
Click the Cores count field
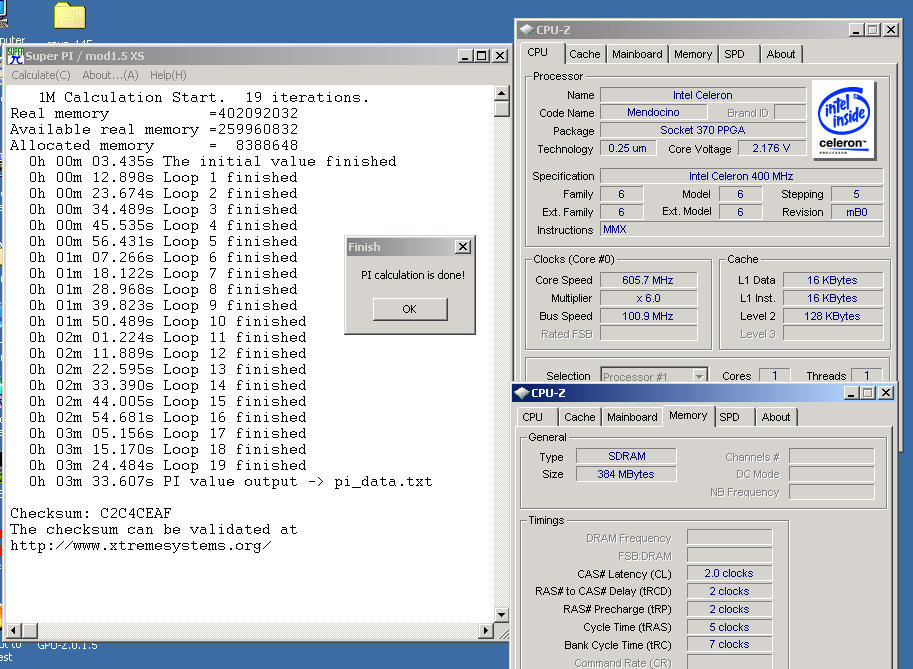point(775,376)
